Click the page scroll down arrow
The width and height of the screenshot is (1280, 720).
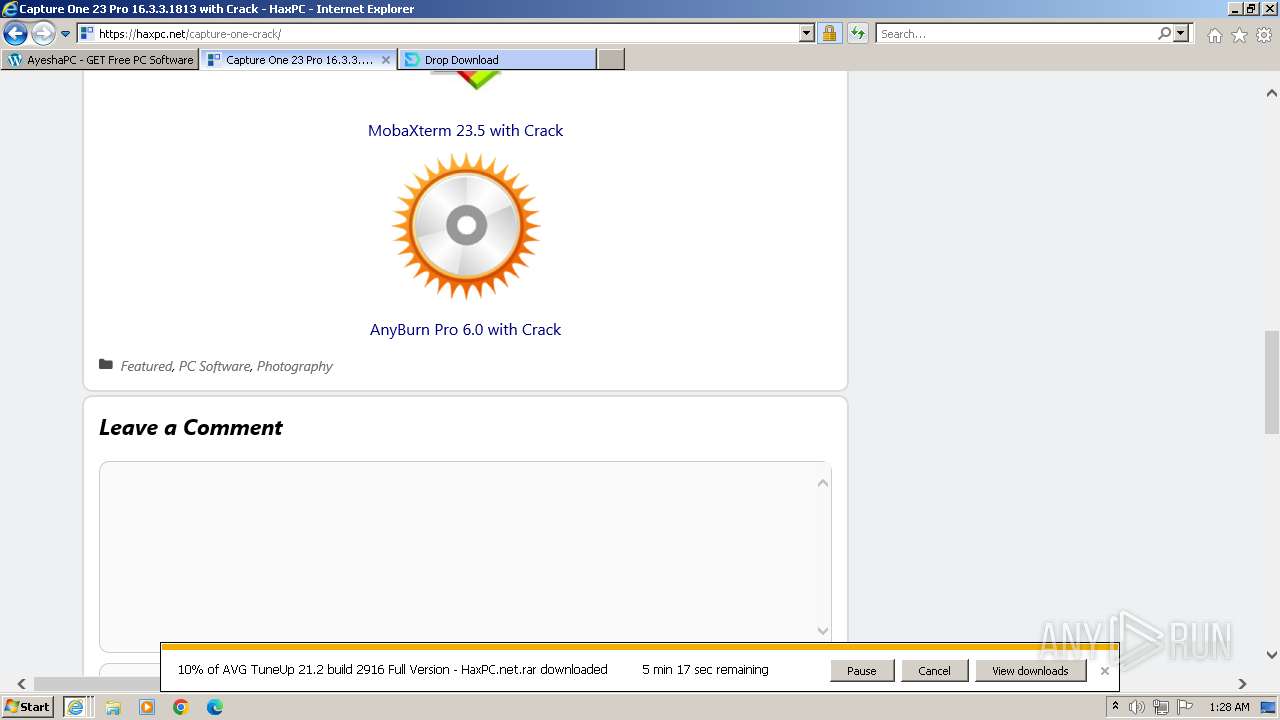(x=1272, y=656)
